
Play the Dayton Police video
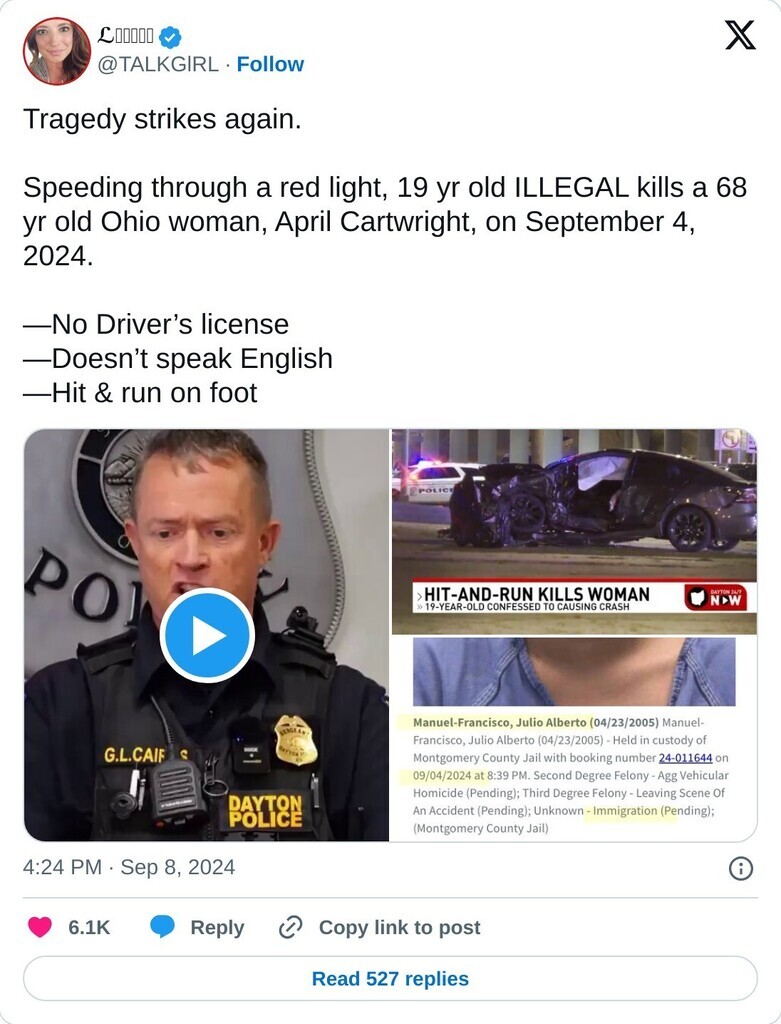pyautogui.click(x=207, y=635)
